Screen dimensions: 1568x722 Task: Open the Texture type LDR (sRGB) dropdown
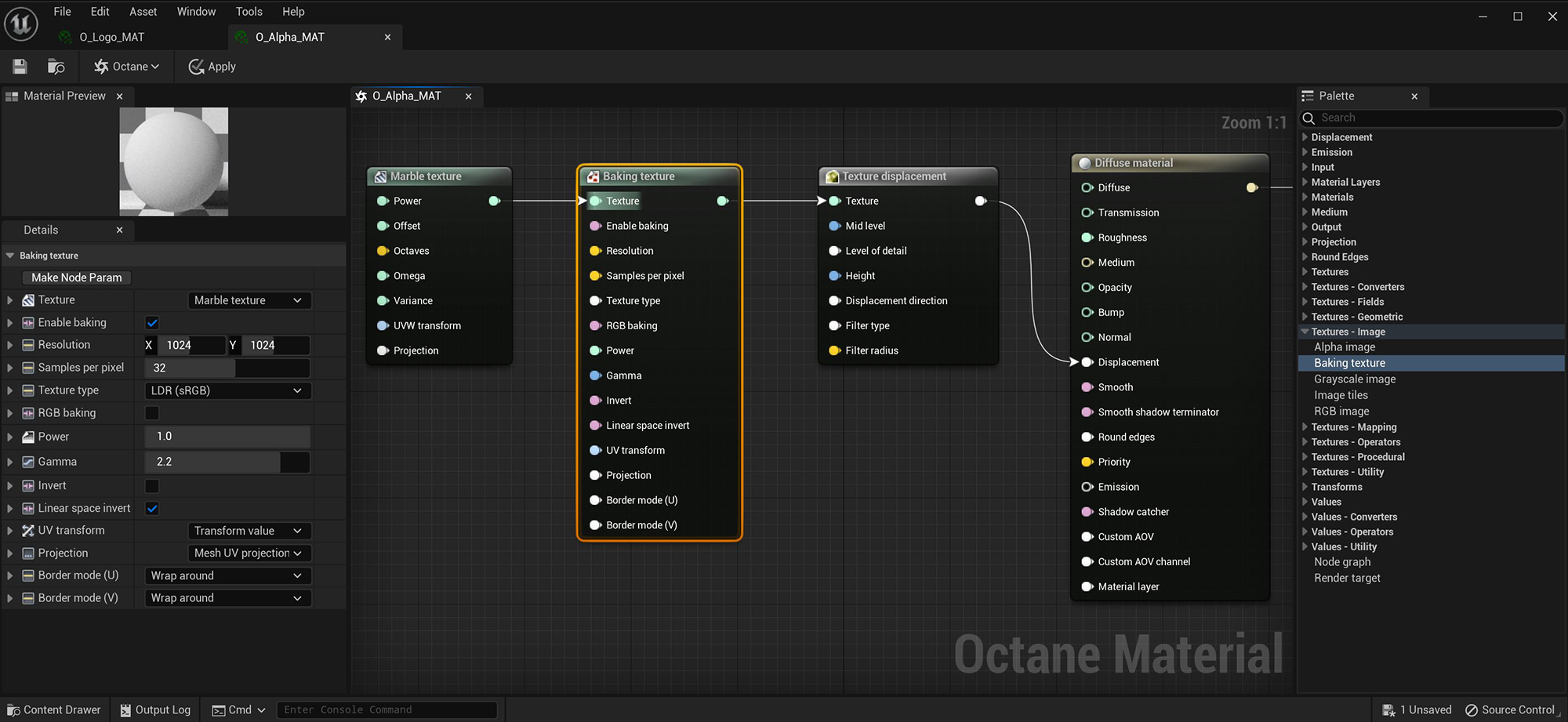pyautogui.click(x=228, y=390)
